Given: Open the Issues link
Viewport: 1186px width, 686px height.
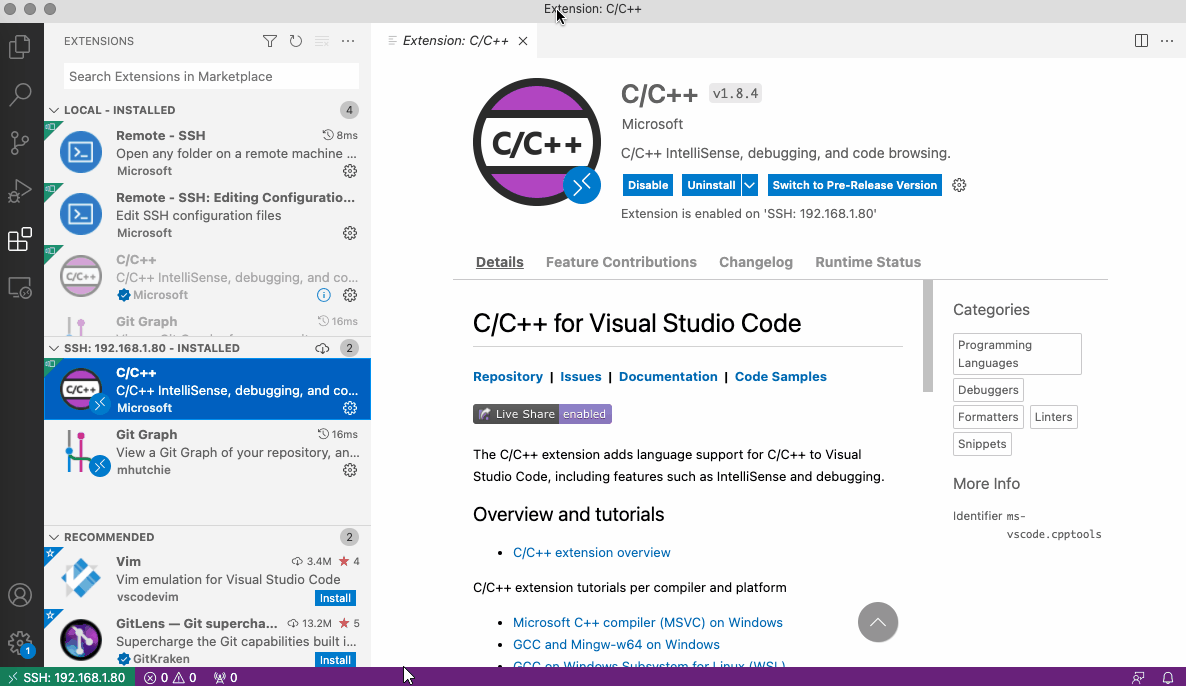Looking at the screenshot, I should (x=580, y=377).
